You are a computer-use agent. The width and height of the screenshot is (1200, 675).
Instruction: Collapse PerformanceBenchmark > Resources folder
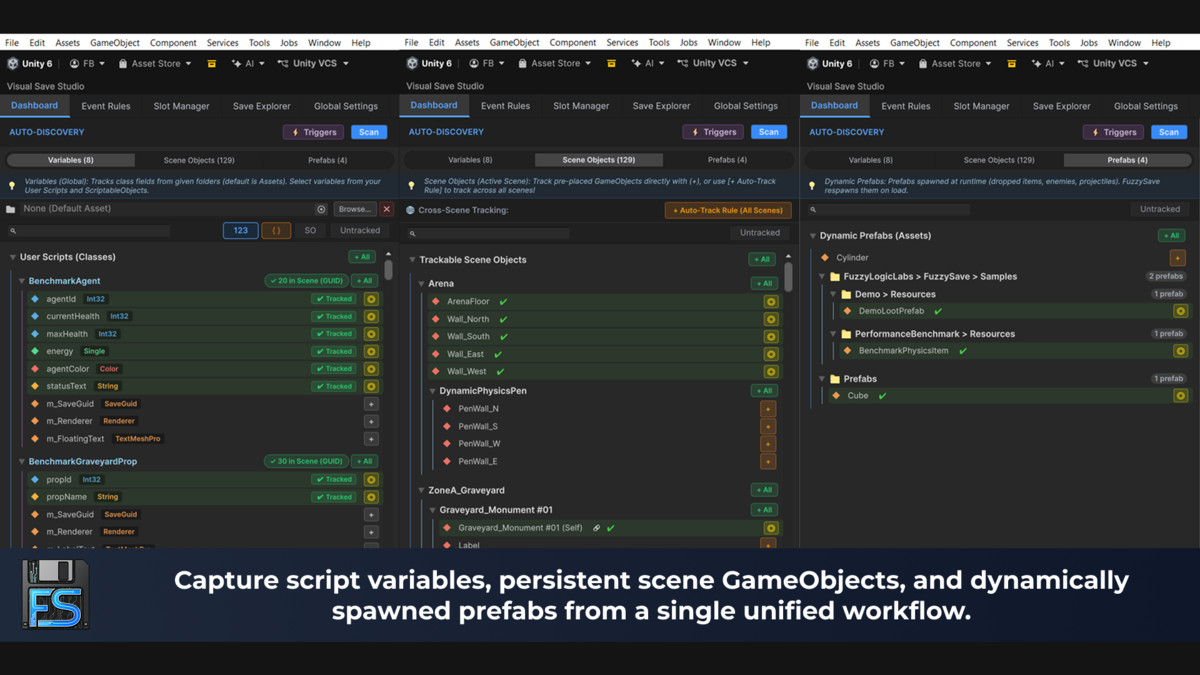point(834,334)
